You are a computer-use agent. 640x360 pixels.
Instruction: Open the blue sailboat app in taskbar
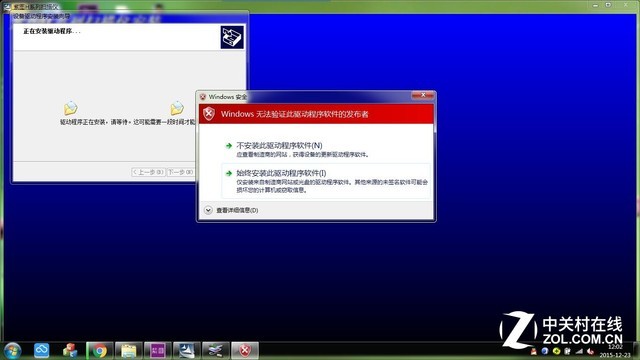pyautogui.click(x=187, y=351)
